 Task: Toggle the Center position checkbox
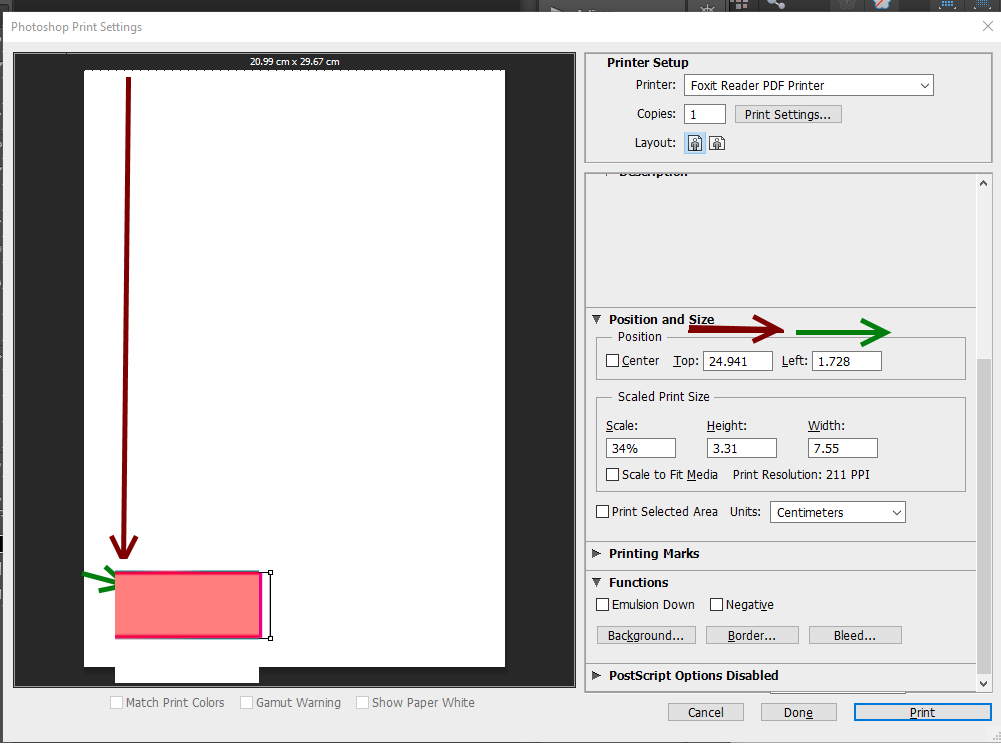coord(612,361)
